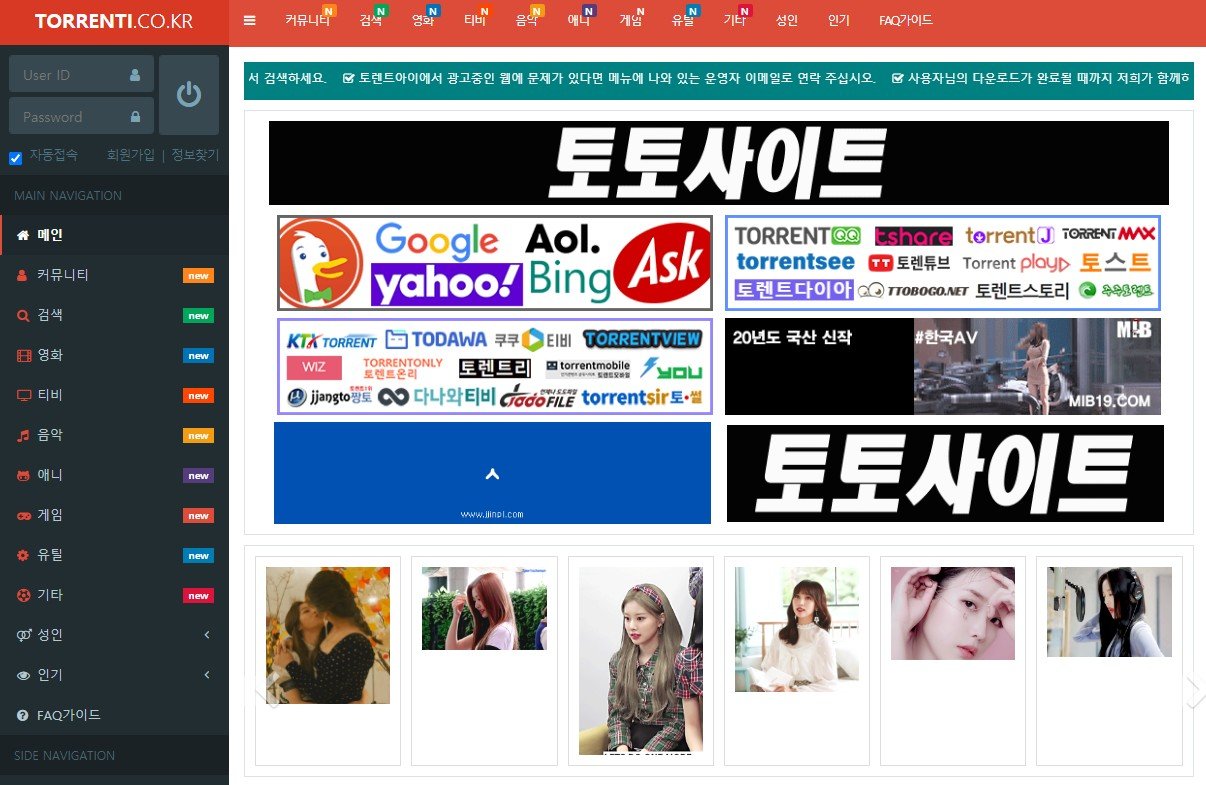Viewport: 1206px width, 785px height.
Task: Click the home icon beside 메인
Action: (x=23, y=235)
